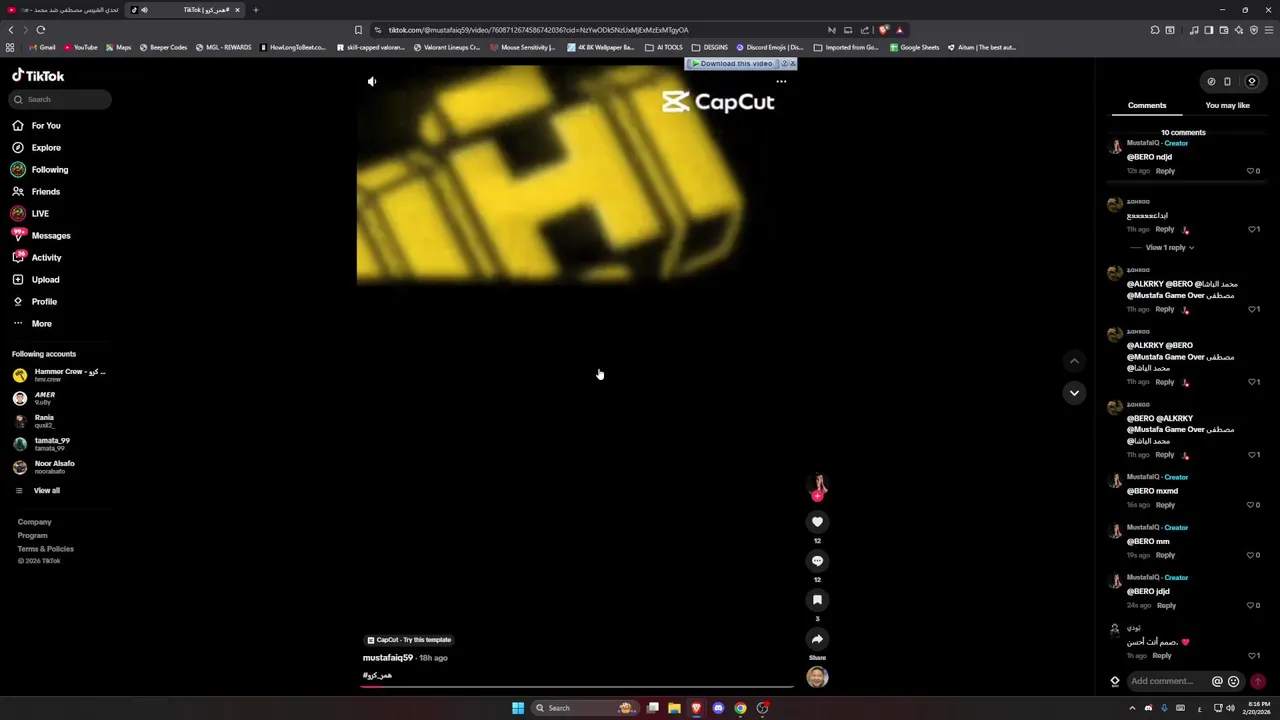Click the TikTok logo
The width and height of the screenshot is (1280, 720).
pyautogui.click(x=38, y=76)
